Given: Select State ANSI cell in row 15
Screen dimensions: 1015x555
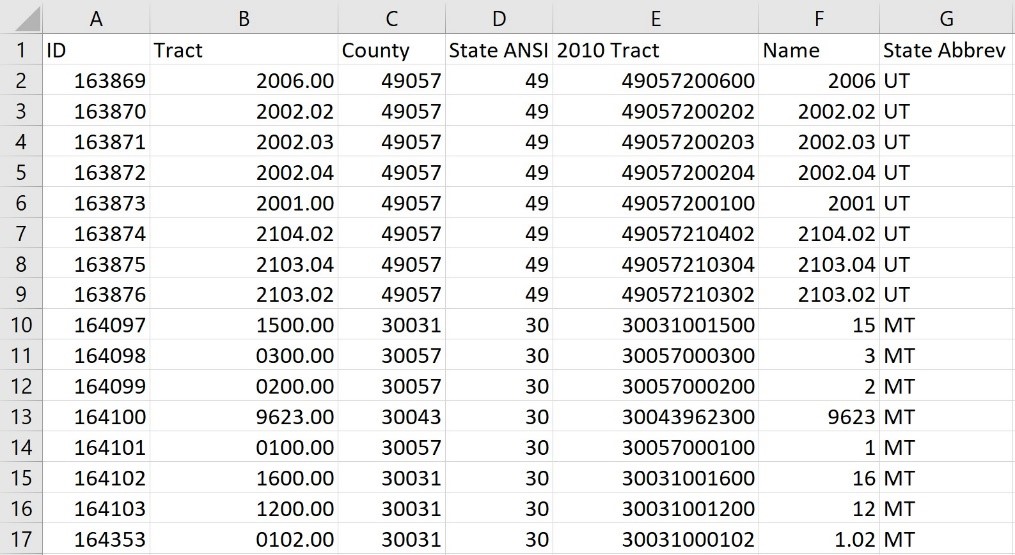Looking at the screenshot, I should (498, 478).
